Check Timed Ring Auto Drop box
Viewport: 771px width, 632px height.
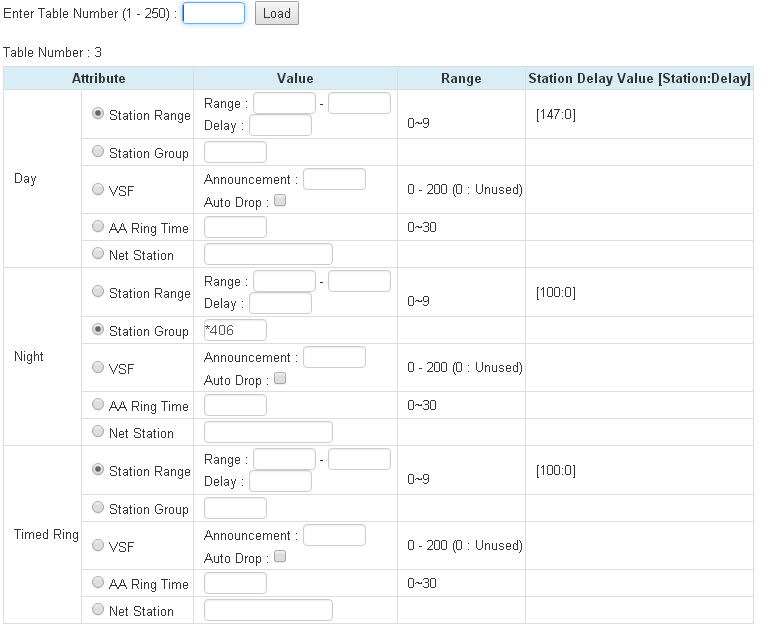(280, 557)
